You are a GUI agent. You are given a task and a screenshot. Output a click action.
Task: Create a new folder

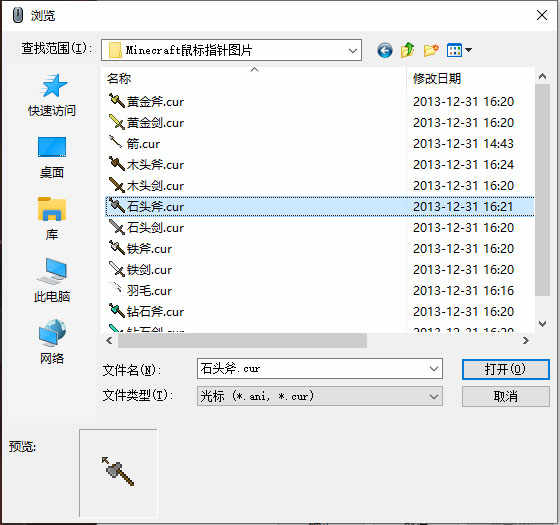[431, 50]
